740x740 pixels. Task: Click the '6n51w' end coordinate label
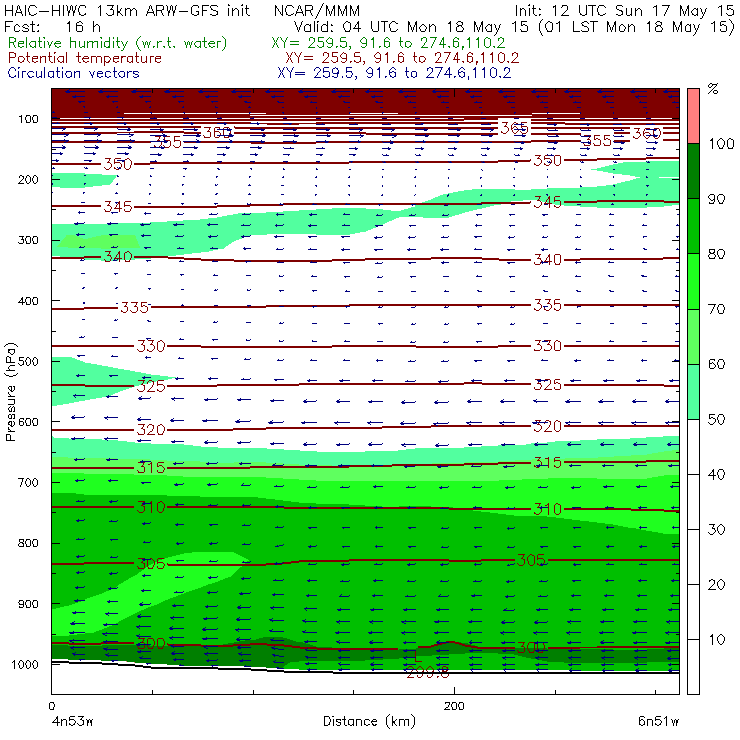(658, 722)
